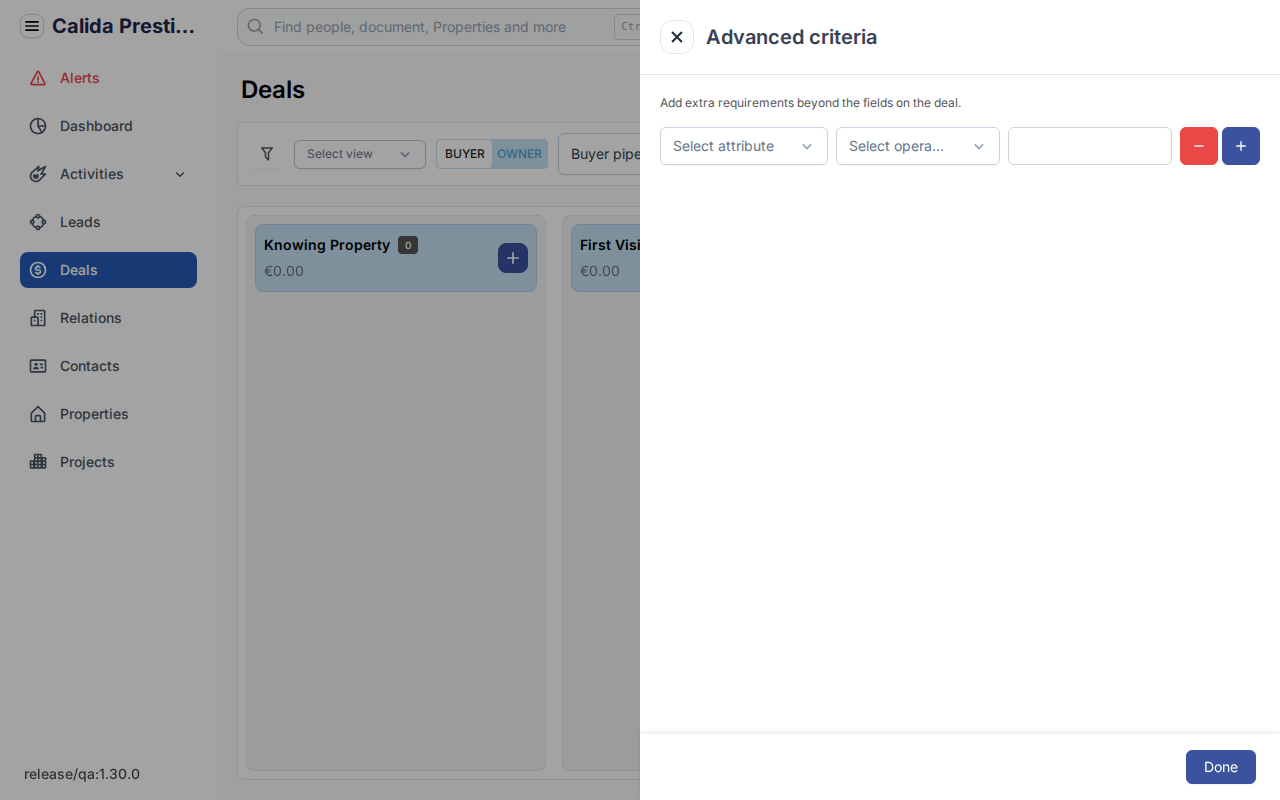This screenshot has height=800, width=1280.
Task: Toggle the hamburger sidebar menu
Action: (x=32, y=26)
